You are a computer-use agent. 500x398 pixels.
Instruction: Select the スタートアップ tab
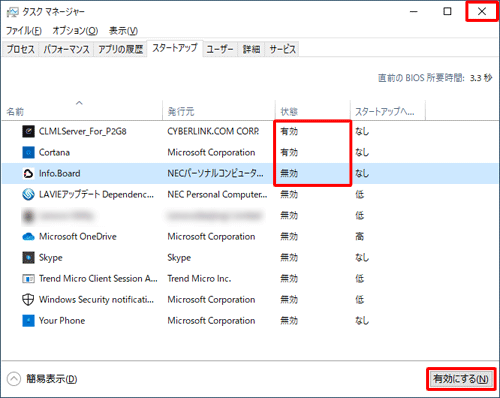(x=175, y=48)
